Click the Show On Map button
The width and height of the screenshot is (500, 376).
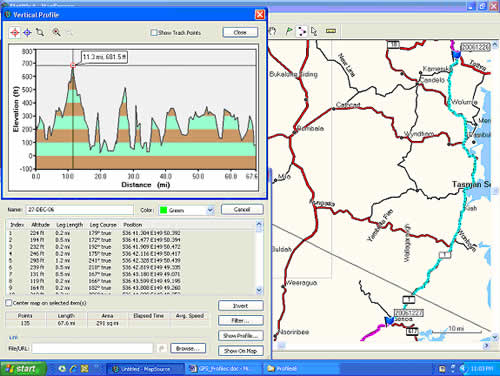pos(241,351)
